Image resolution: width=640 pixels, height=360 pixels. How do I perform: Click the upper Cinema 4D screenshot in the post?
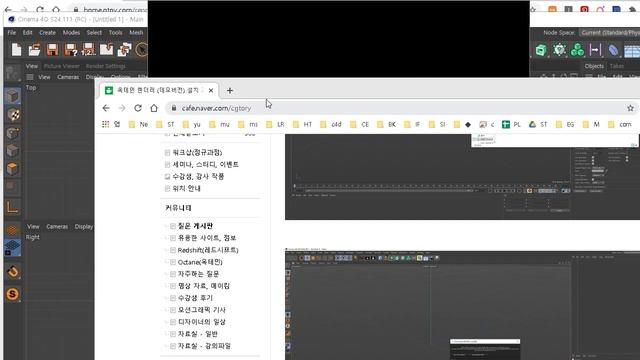point(462,177)
